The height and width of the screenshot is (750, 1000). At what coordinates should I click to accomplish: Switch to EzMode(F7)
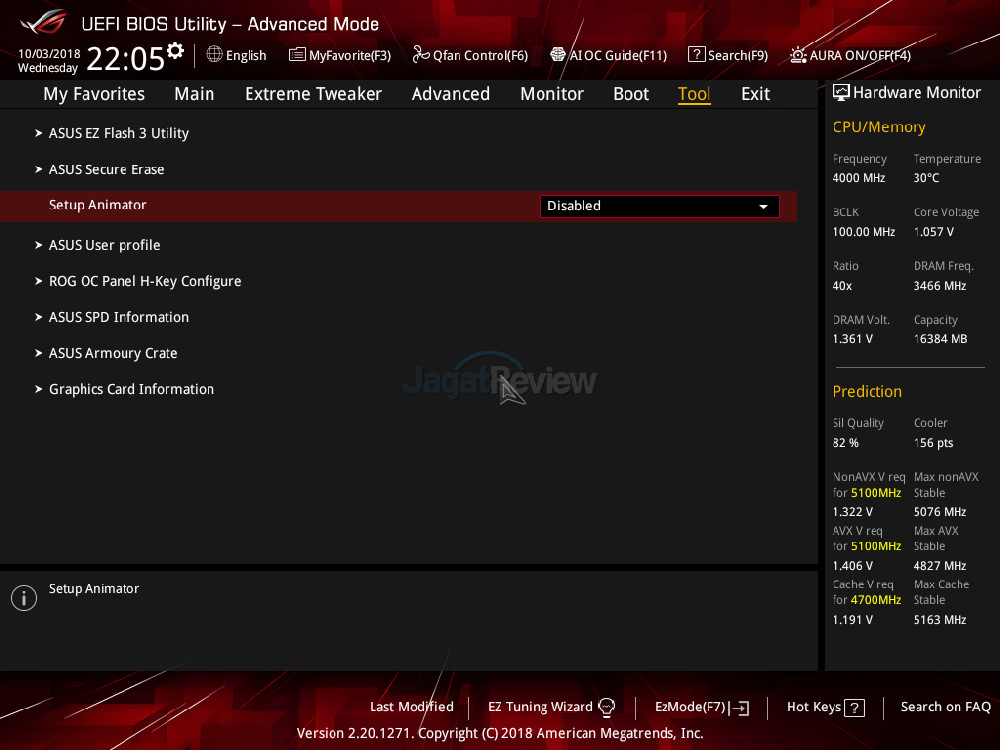coord(690,707)
